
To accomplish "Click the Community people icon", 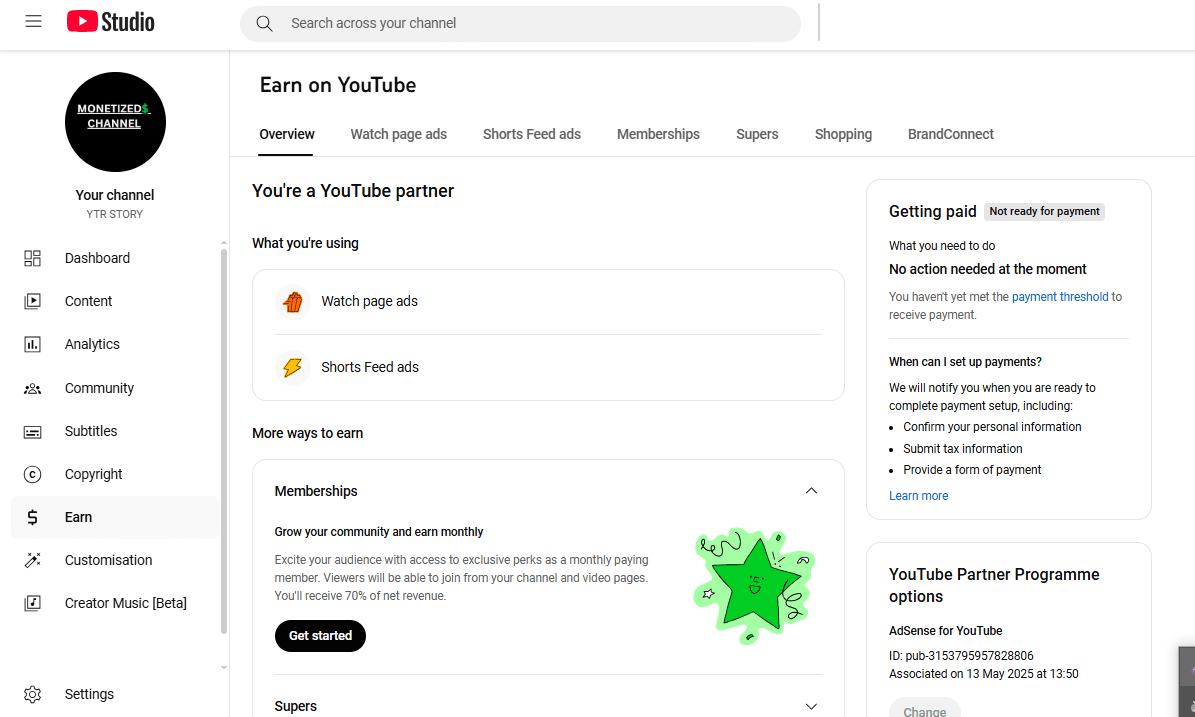I will click(x=32, y=389).
